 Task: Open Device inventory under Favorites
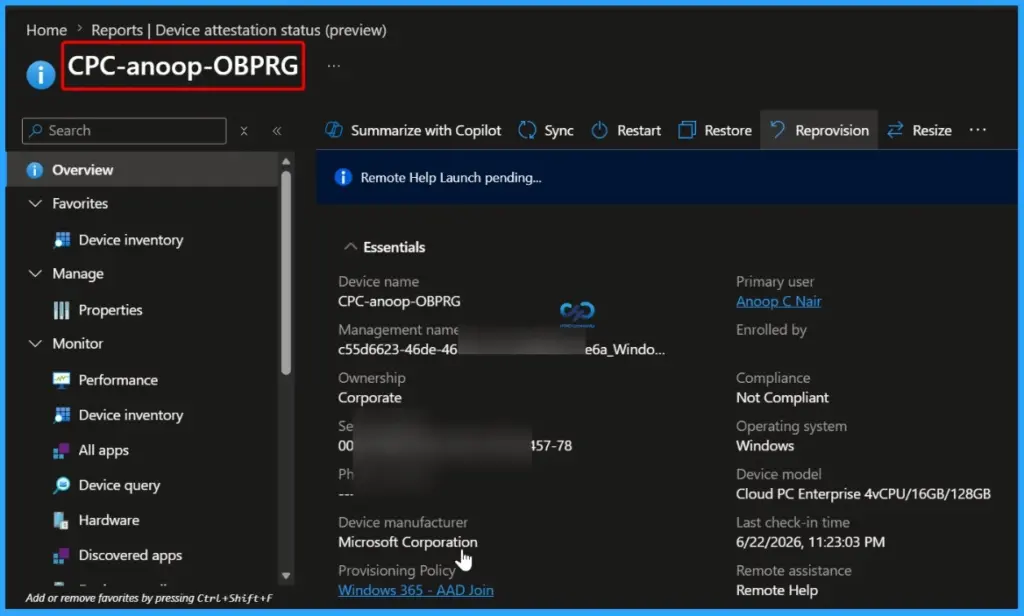131,240
